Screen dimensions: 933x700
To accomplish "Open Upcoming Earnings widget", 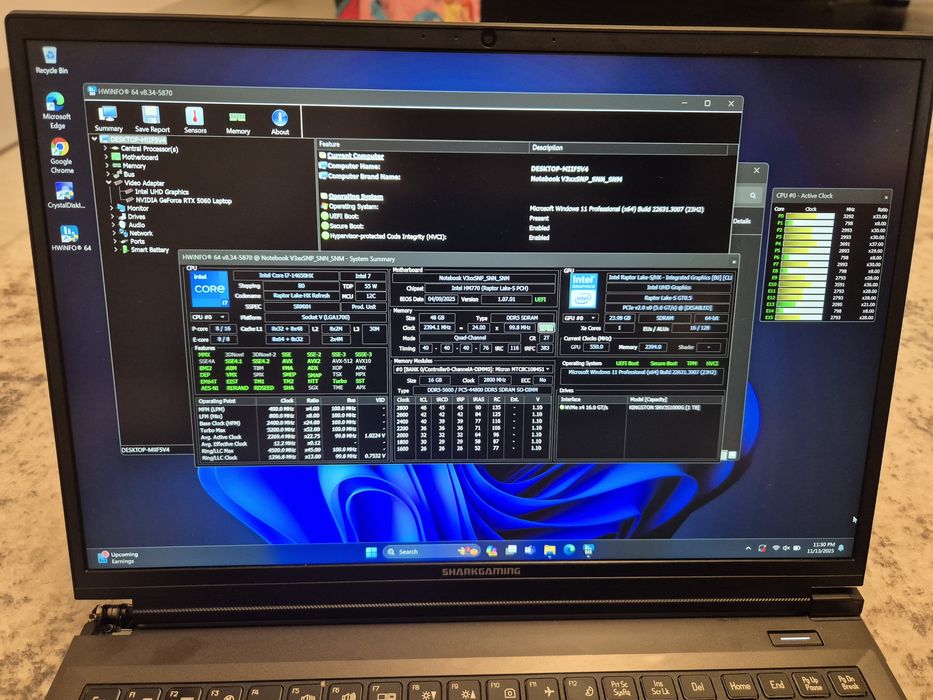I will pyautogui.click(x=118, y=557).
